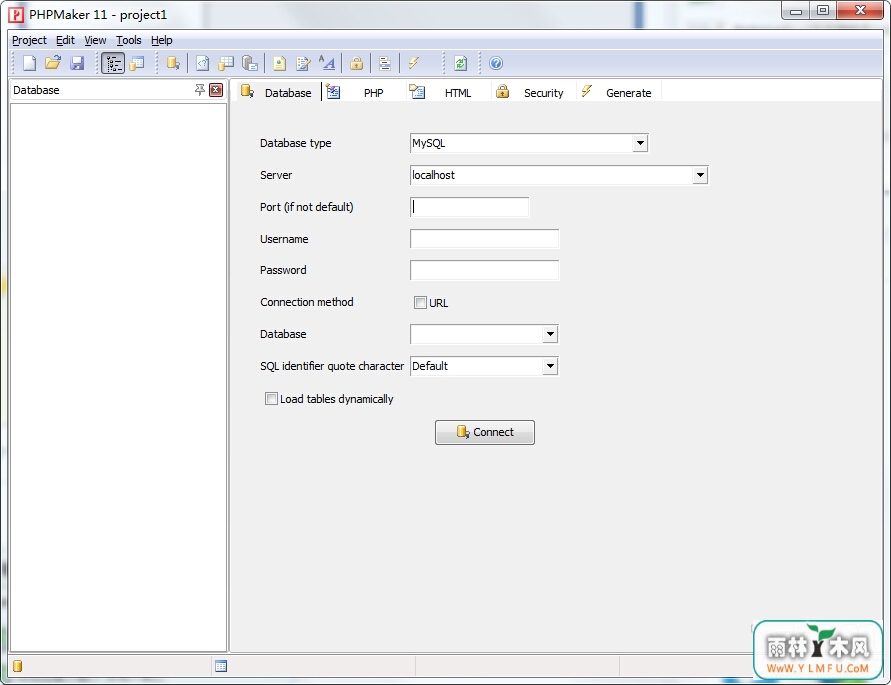Expand the SQL identifier quote character dropdown
The image size is (891, 685).
click(x=550, y=366)
